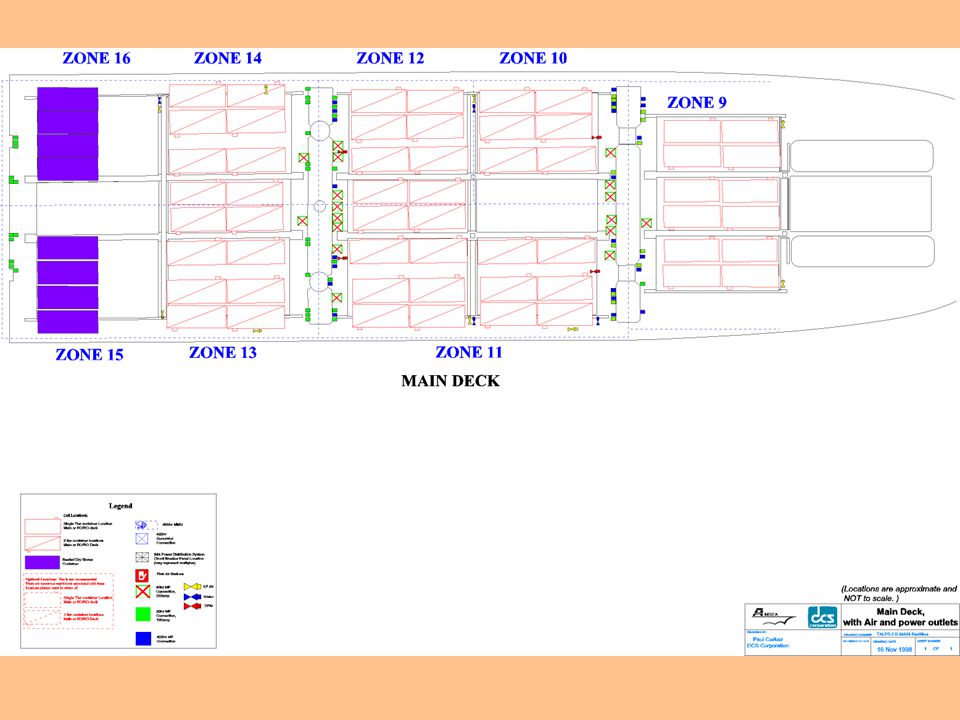Image resolution: width=960 pixels, height=720 pixels.
Task: Pick the purple reefer container swatch in legend
Action: point(42,562)
